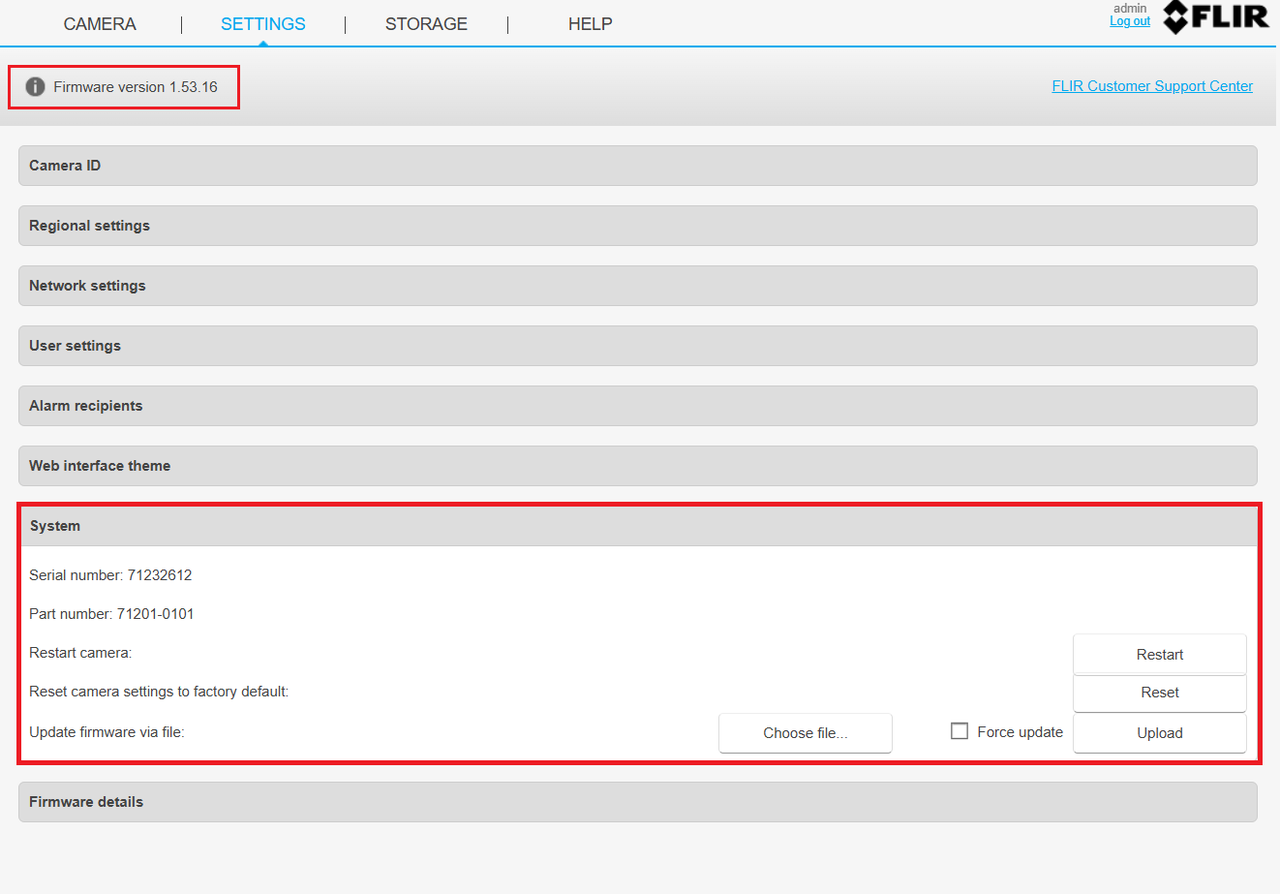1280x894 pixels.
Task: Click the 'Restart camera:' label
Action: pos(81,653)
